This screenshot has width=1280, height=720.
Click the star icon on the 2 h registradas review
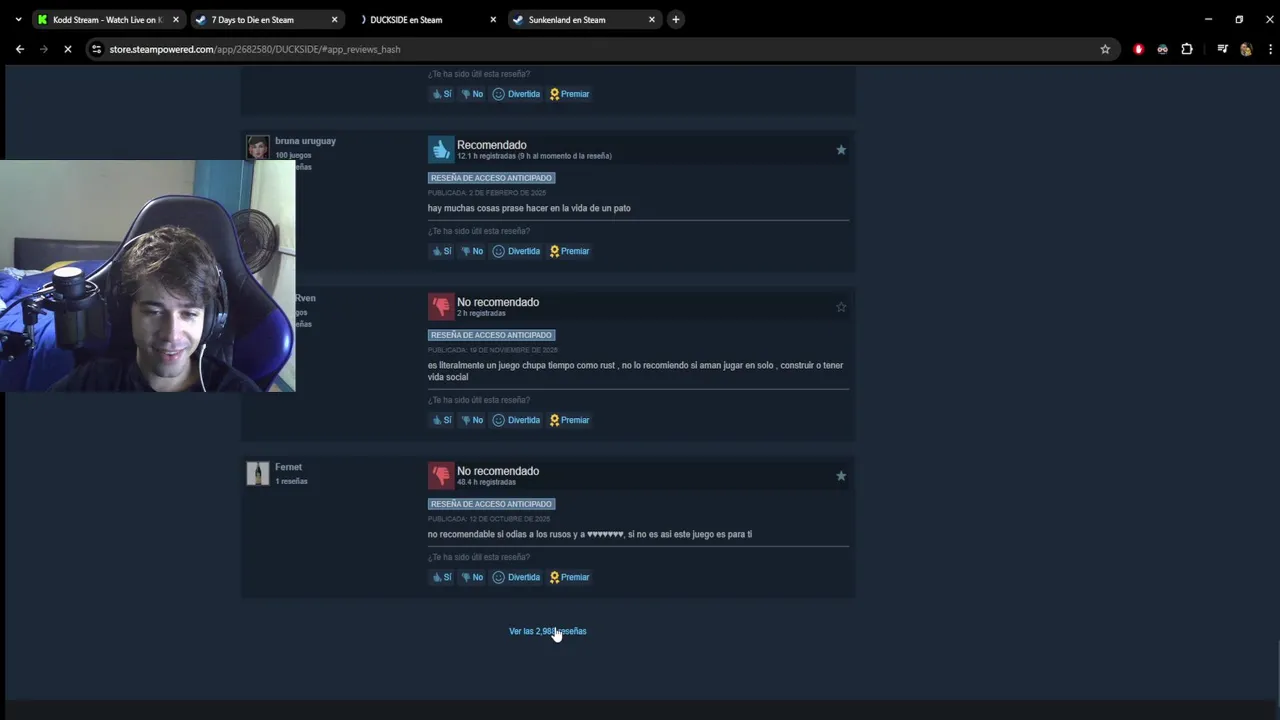pyautogui.click(x=841, y=307)
